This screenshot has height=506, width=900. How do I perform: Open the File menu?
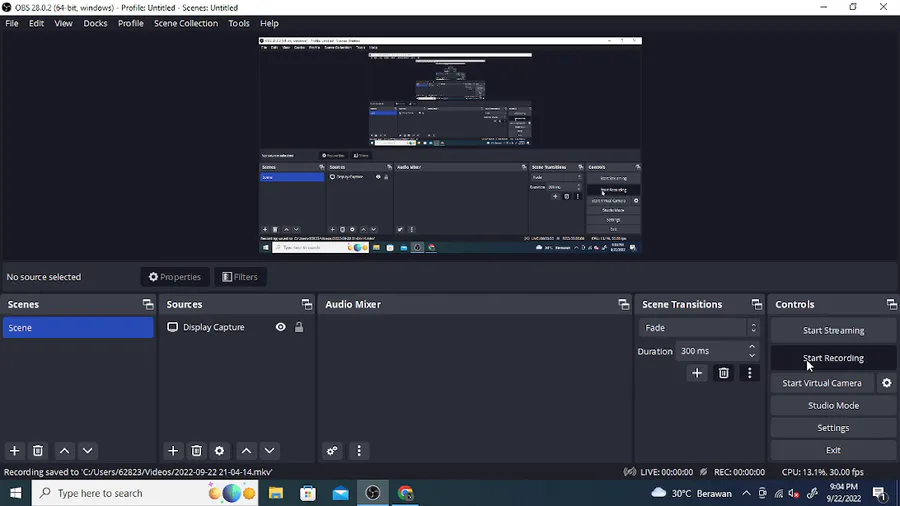tap(12, 24)
